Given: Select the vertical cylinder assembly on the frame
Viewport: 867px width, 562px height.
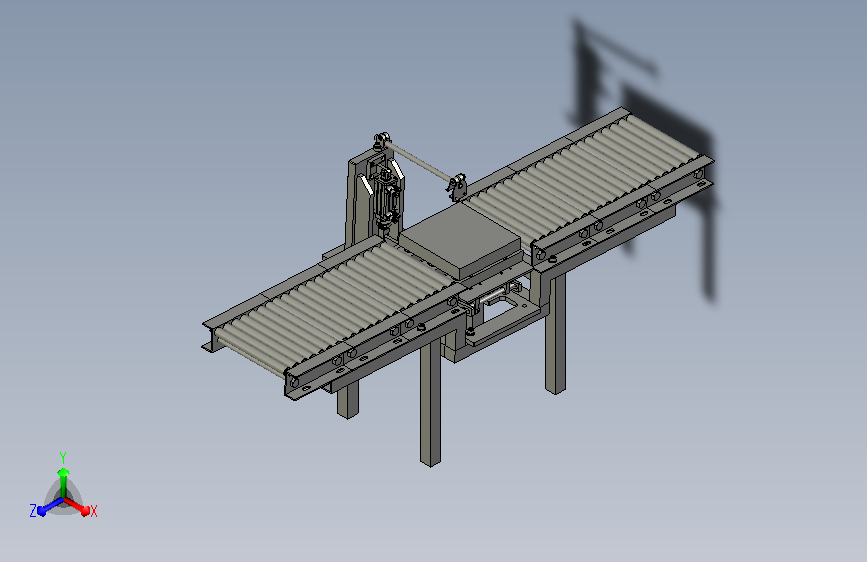Looking at the screenshot, I should click(x=387, y=197).
